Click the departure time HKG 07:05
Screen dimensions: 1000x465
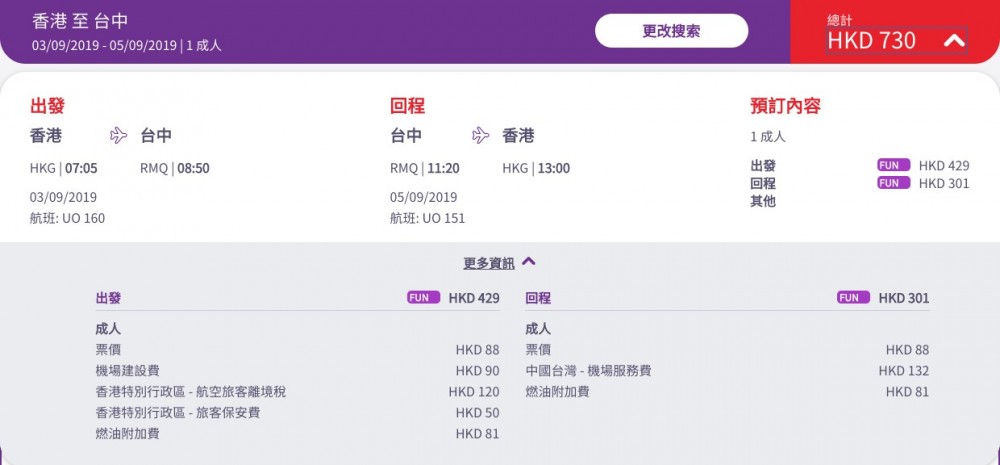coord(64,168)
